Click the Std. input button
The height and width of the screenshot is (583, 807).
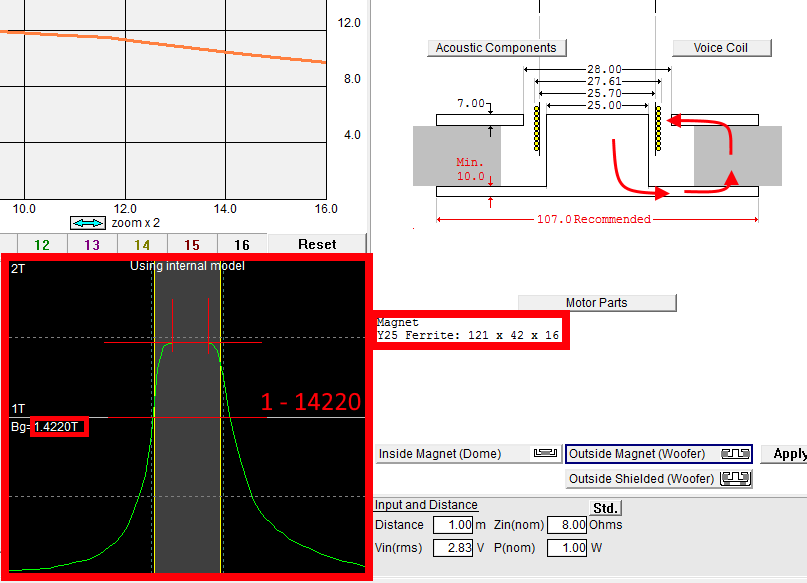point(605,508)
